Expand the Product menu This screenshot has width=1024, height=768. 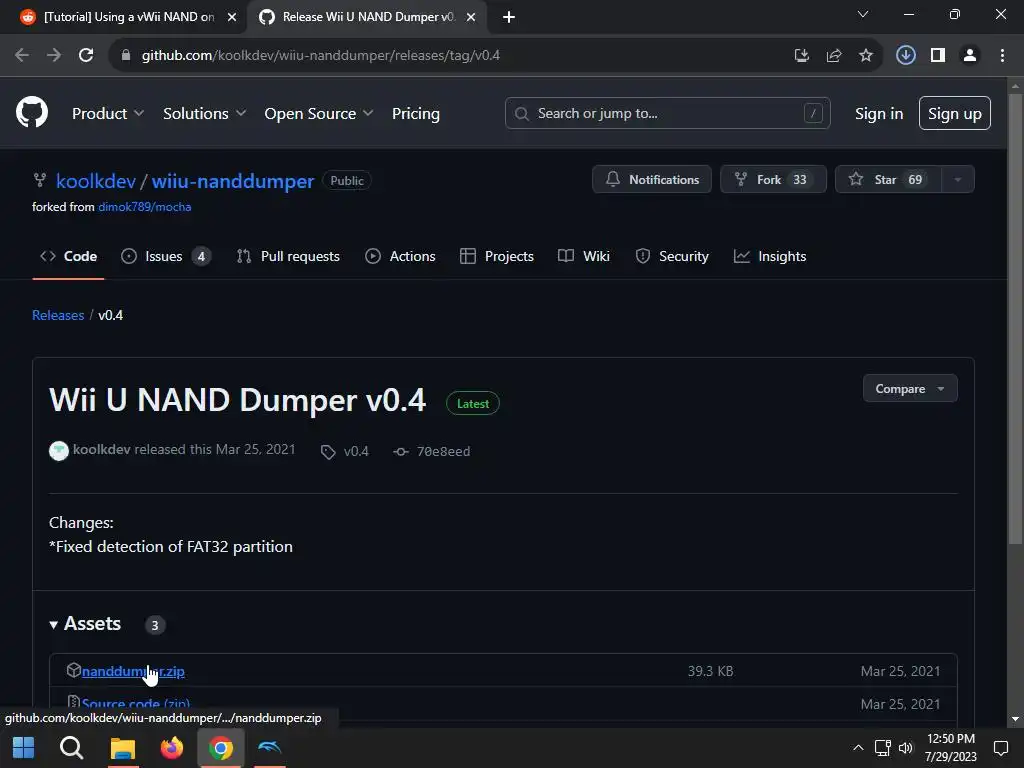108,114
